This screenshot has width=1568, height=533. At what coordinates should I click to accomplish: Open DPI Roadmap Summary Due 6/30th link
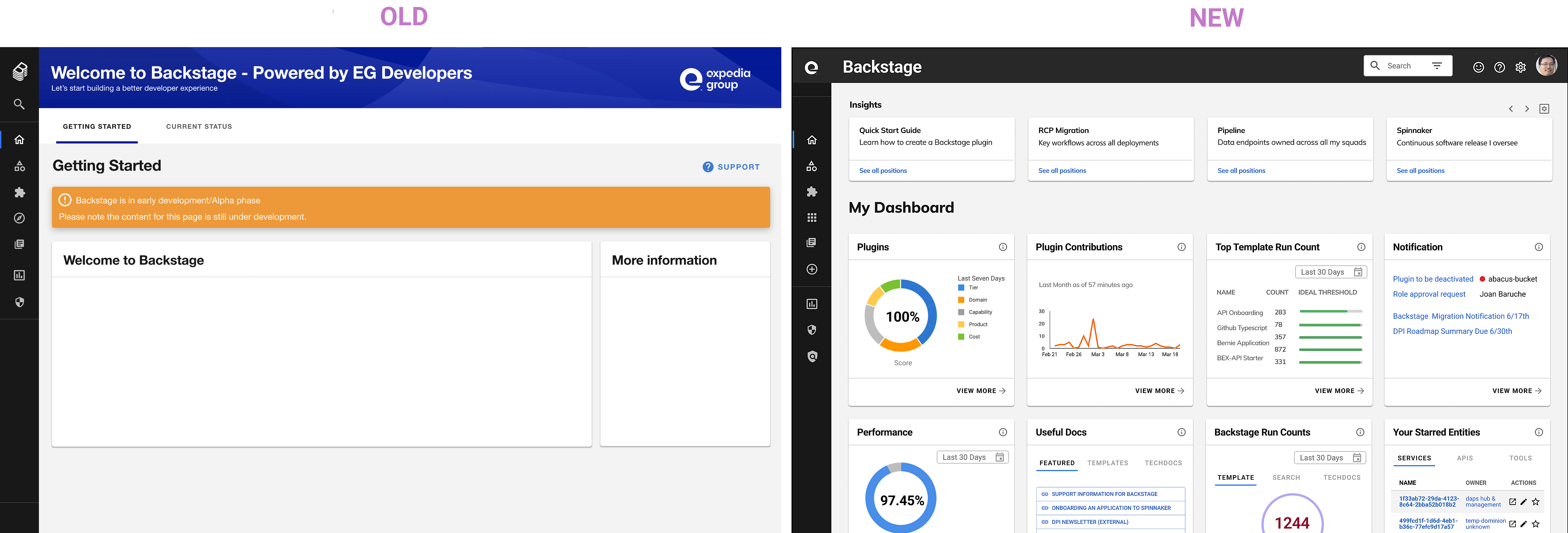pos(1452,331)
